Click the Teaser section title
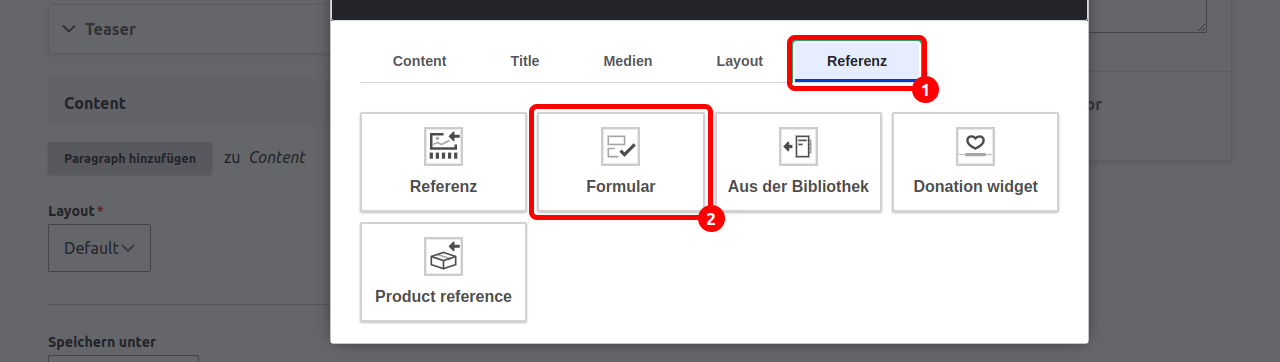This screenshot has height=362, width=1280. coord(110,29)
